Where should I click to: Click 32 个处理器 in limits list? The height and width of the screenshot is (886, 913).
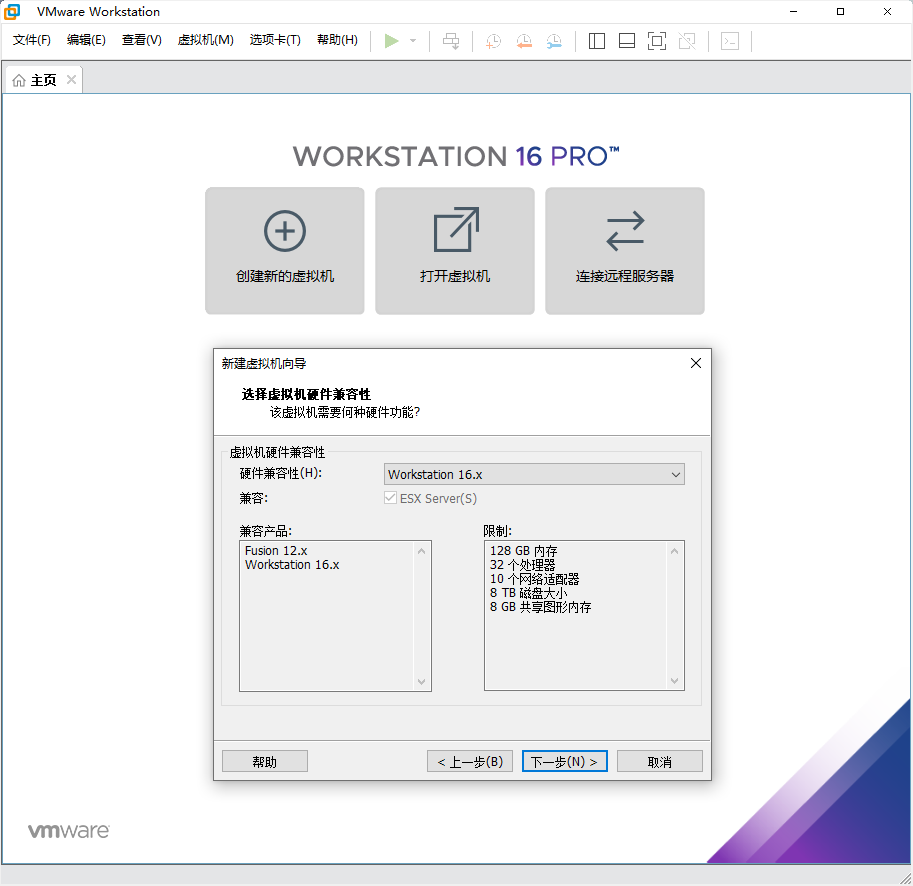(522, 565)
